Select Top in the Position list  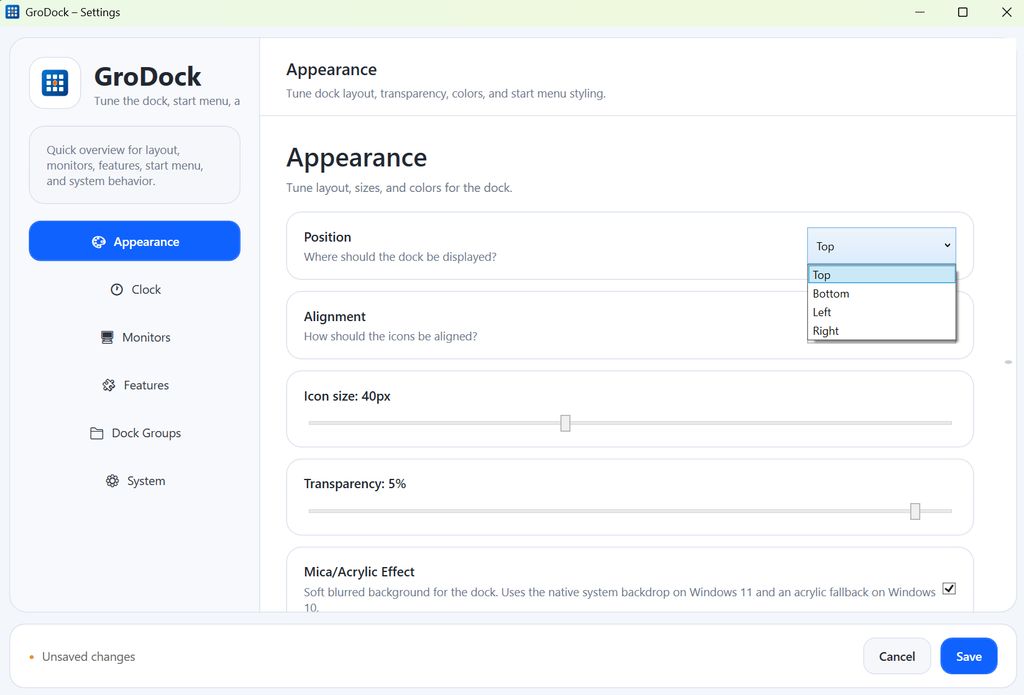[882, 275]
